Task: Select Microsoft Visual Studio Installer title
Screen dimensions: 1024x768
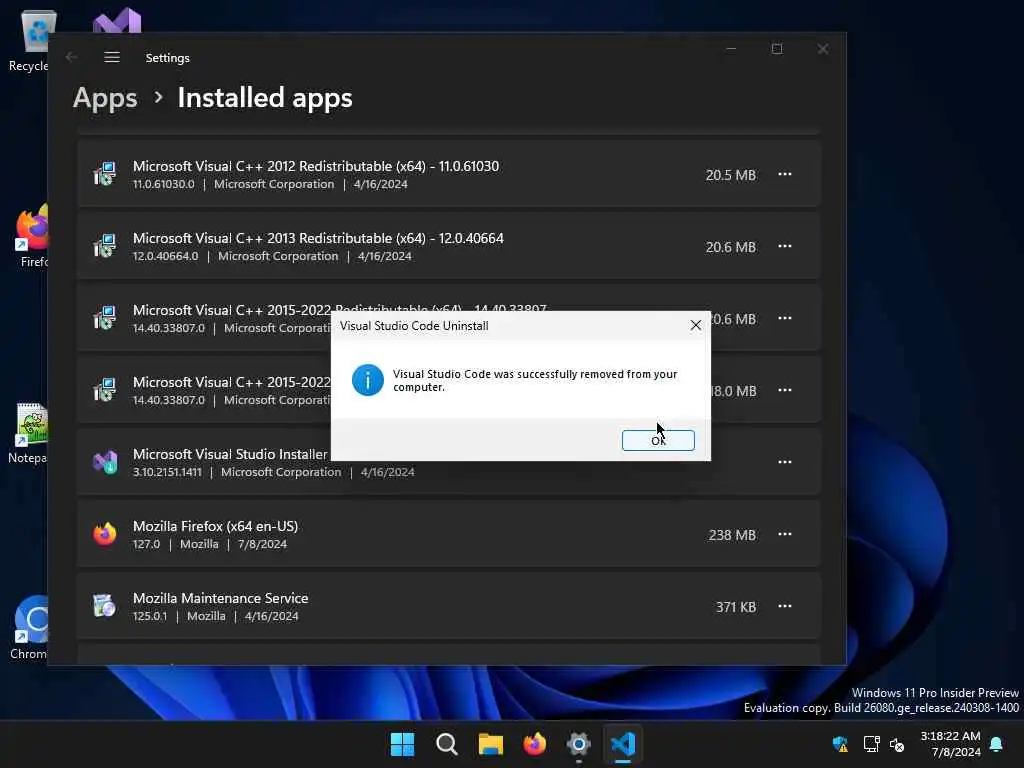Action: [x=231, y=454]
